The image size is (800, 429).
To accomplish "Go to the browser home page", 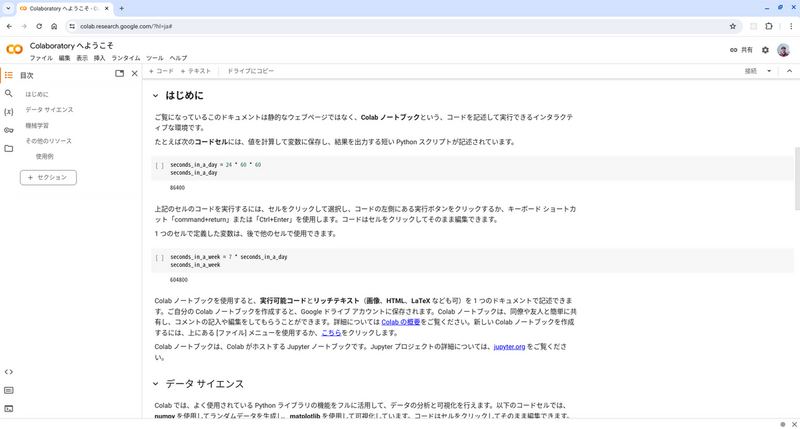I will [x=54, y=26].
